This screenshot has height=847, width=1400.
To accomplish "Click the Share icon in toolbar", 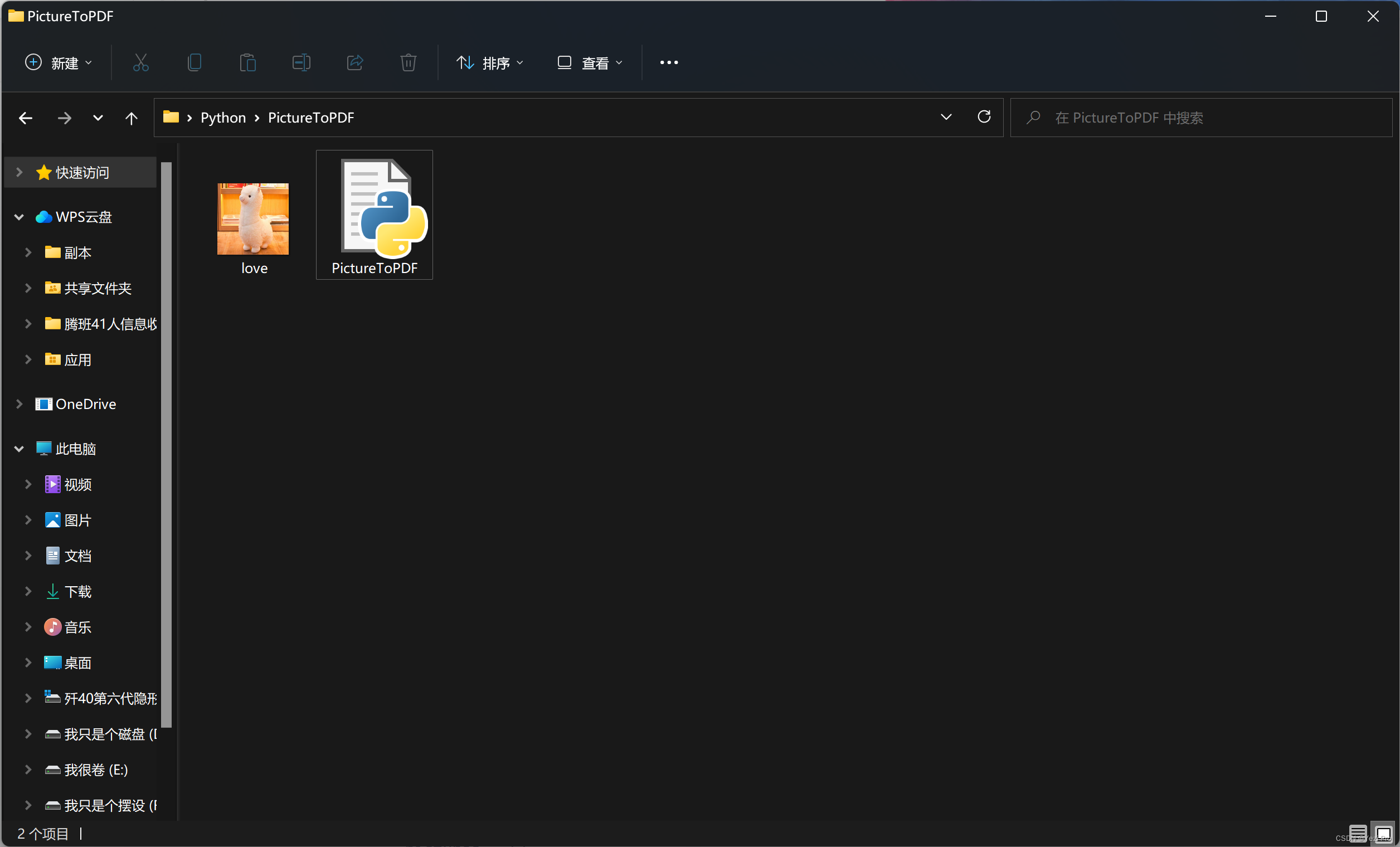I will point(355,62).
